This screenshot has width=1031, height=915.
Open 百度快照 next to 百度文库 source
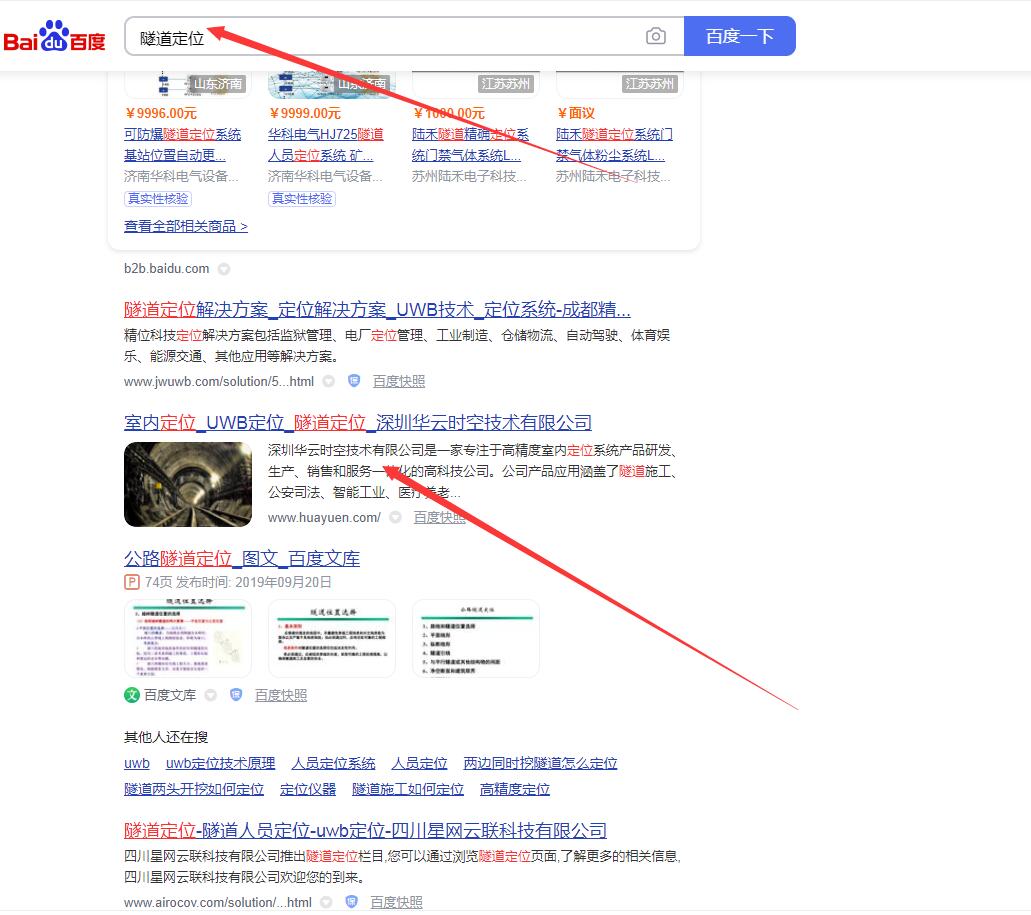(281, 695)
